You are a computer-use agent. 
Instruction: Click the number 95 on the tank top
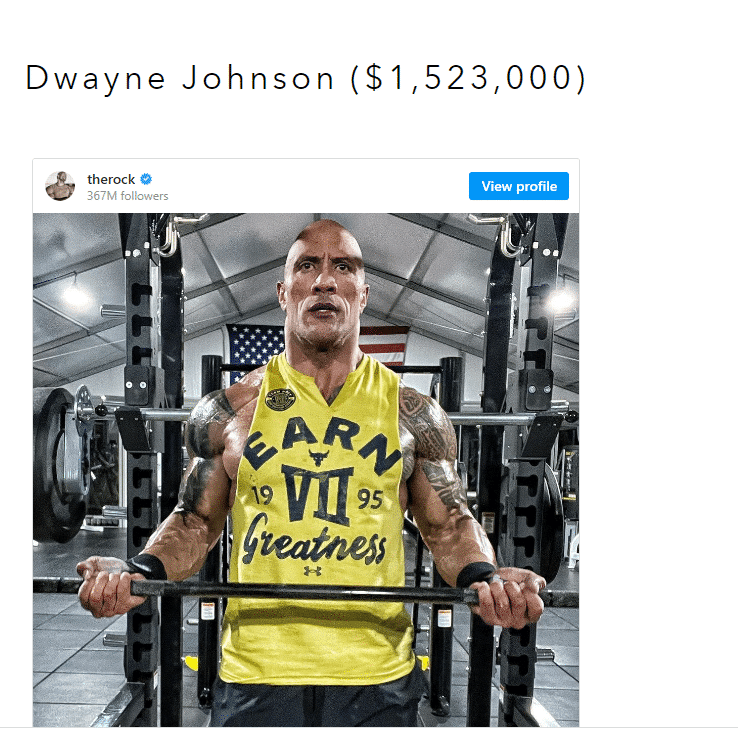[370, 499]
